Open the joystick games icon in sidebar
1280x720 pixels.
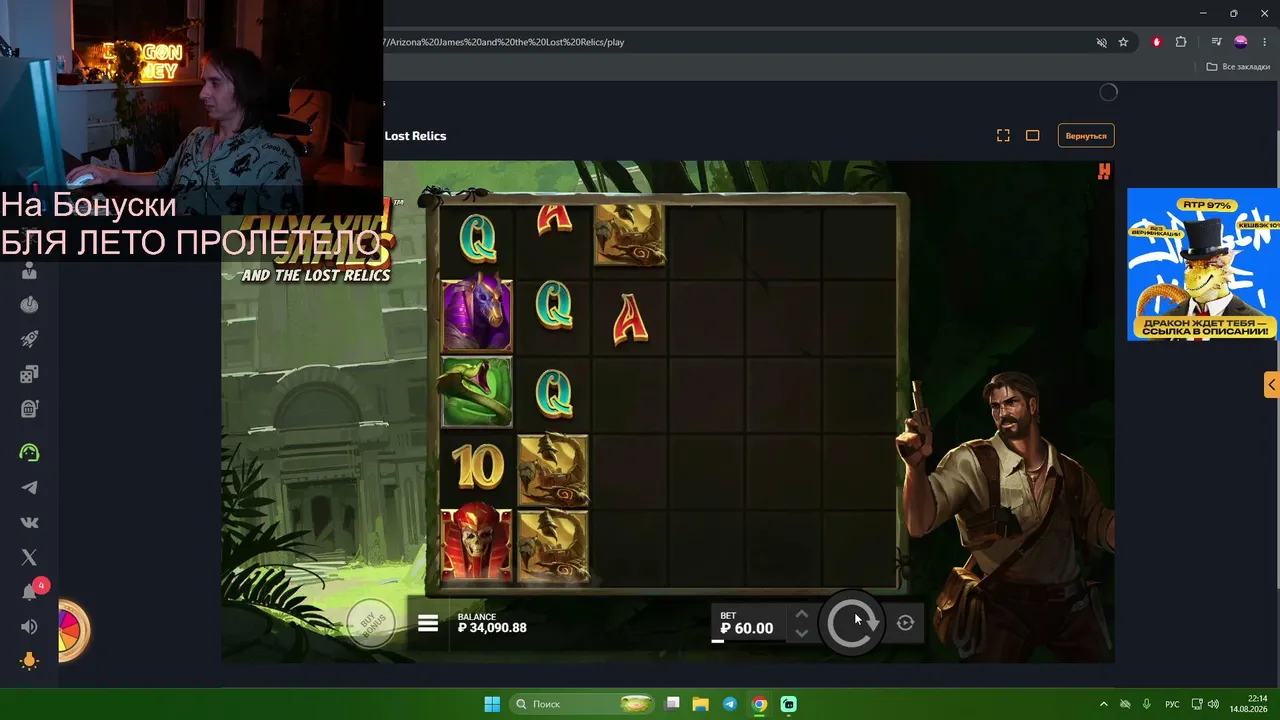29,305
